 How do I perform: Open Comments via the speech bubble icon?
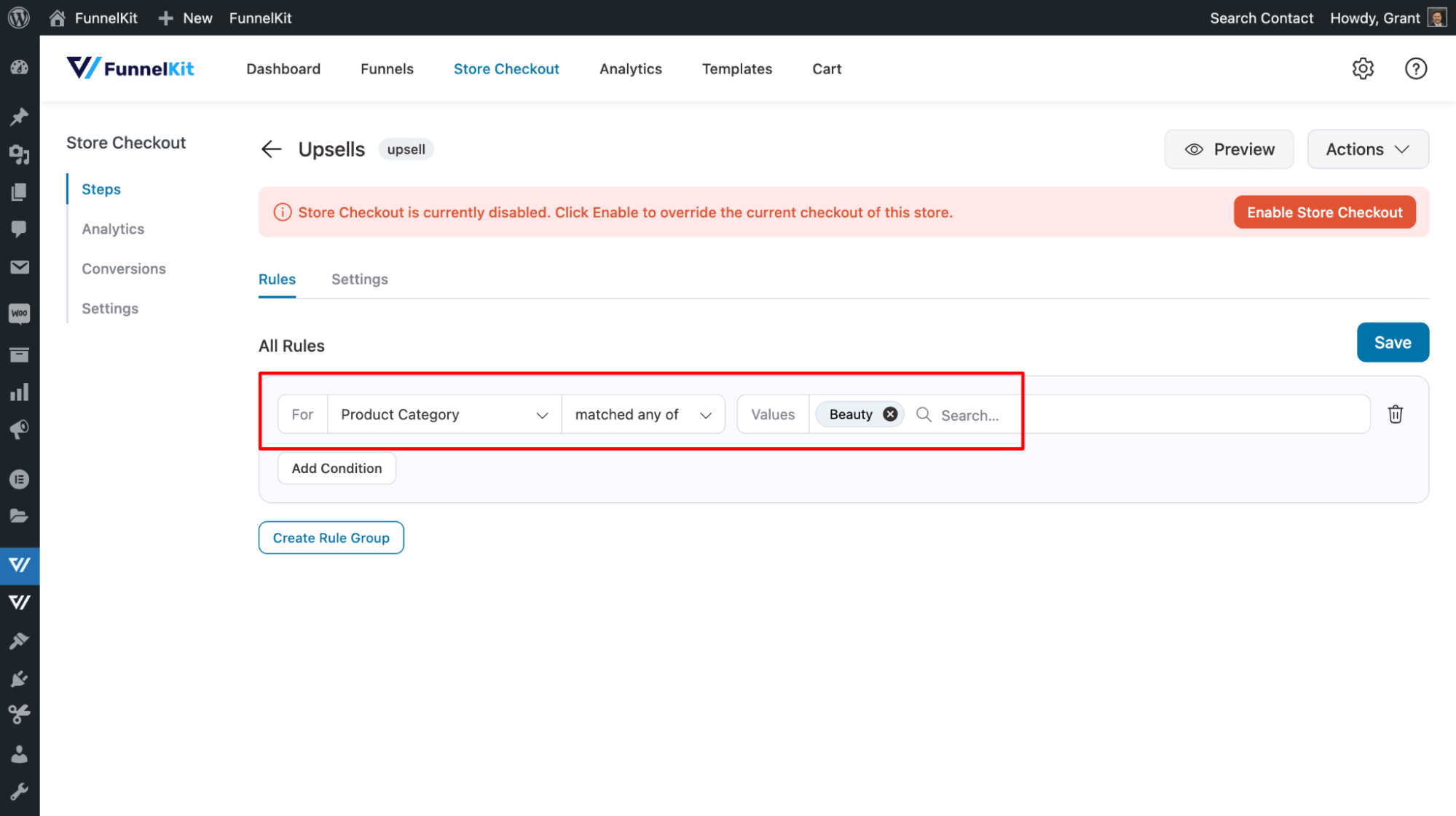click(20, 229)
